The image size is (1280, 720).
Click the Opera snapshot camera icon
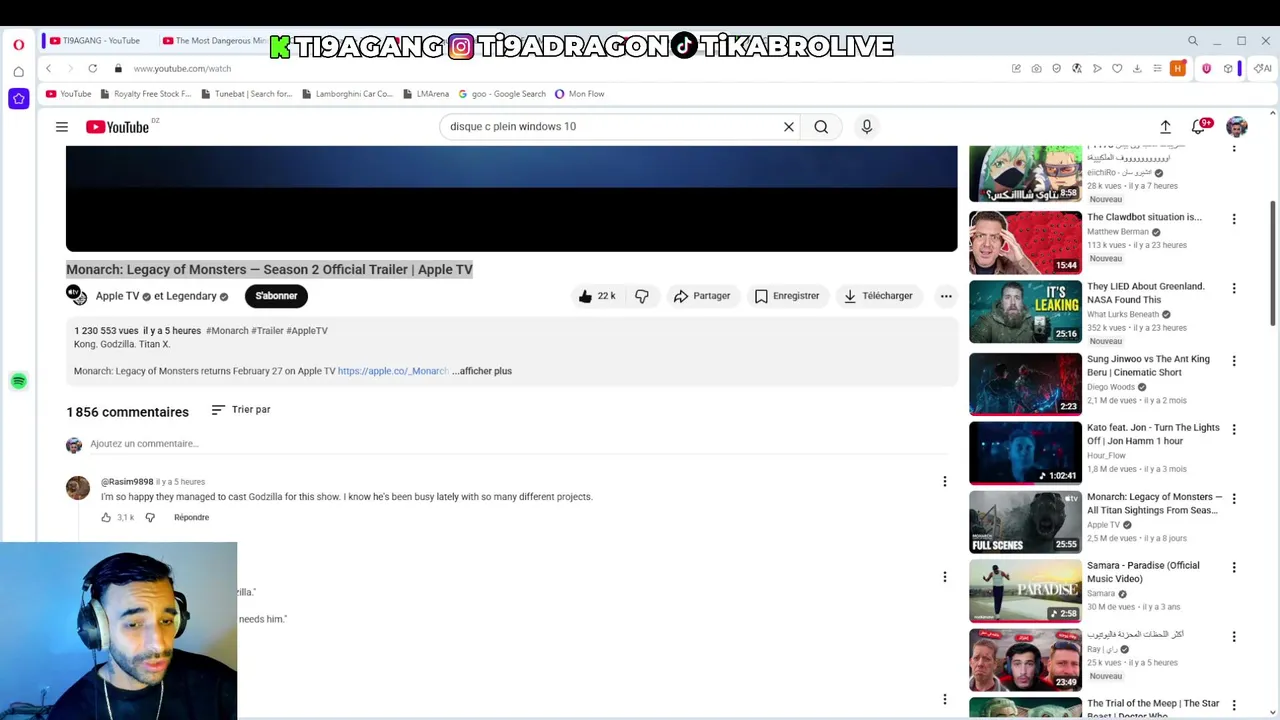coord(1036,68)
